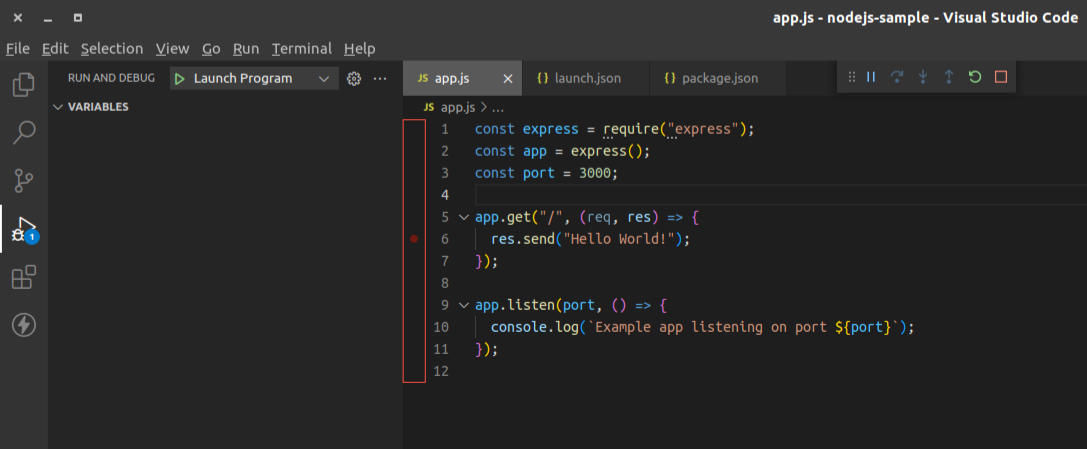Open the File menu
Viewport: 1087px width, 449px height.
click(18, 49)
